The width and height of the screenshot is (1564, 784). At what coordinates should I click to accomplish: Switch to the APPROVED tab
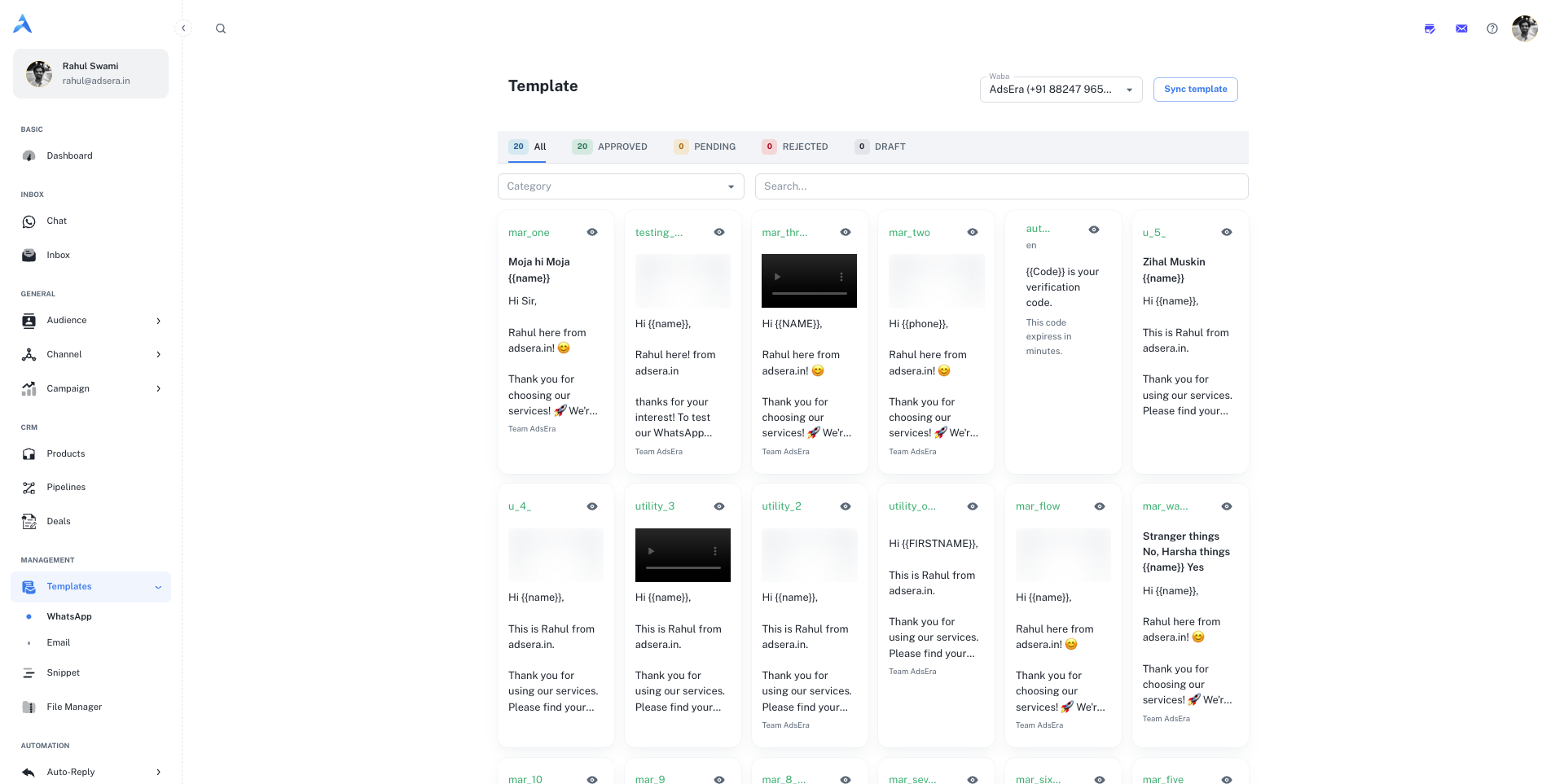[610, 147]
